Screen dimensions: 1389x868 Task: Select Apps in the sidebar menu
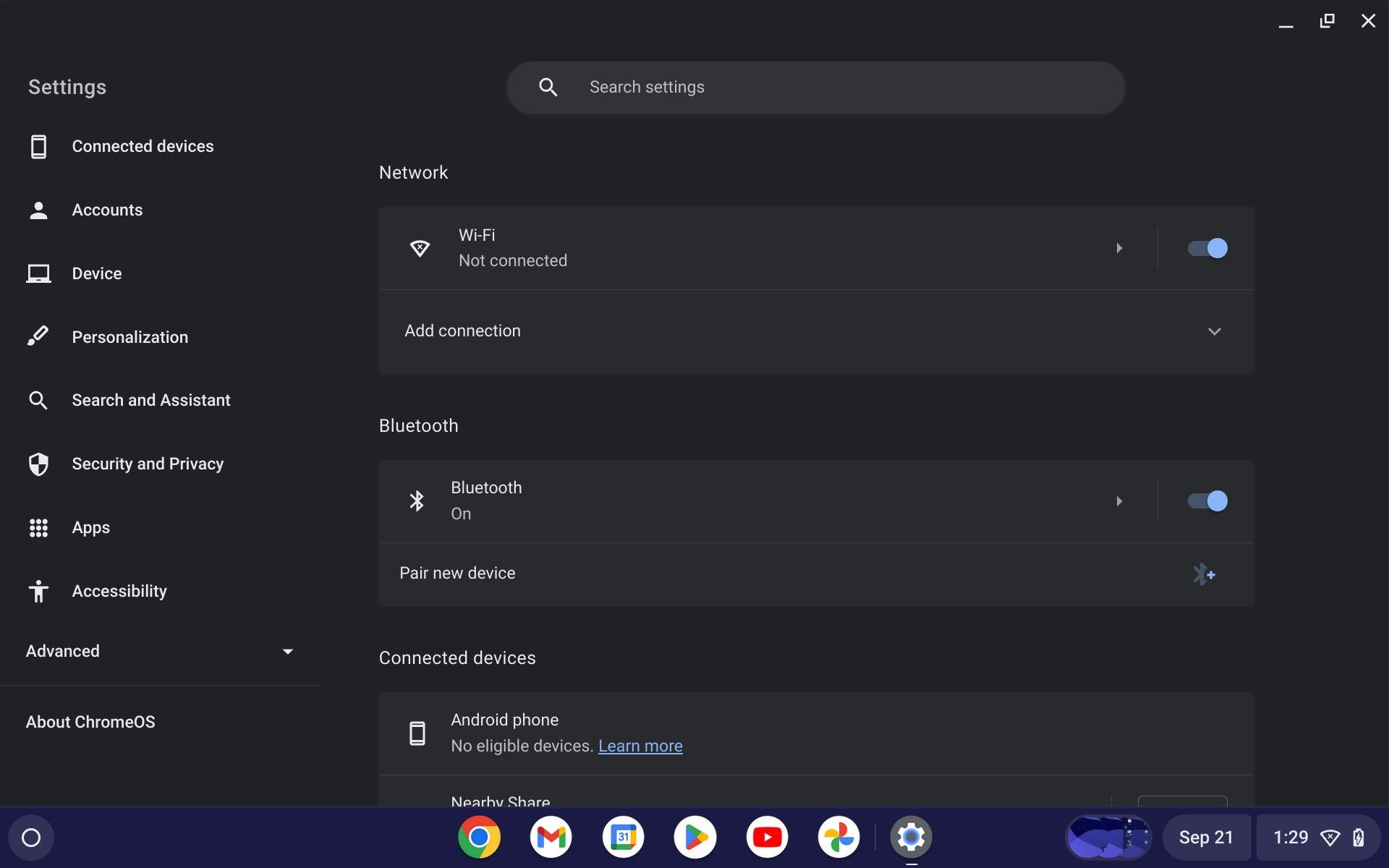tap(90, 527)
